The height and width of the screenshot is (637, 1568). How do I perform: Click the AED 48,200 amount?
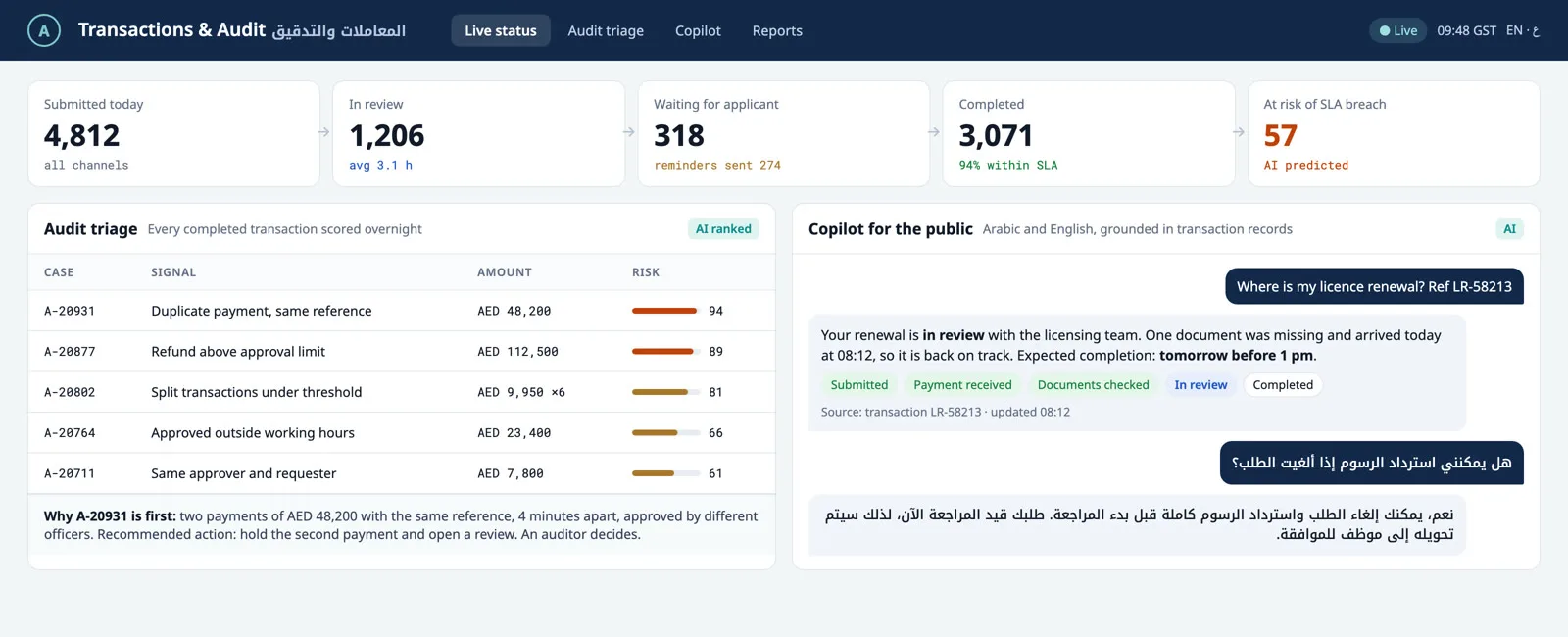[514, 311]
